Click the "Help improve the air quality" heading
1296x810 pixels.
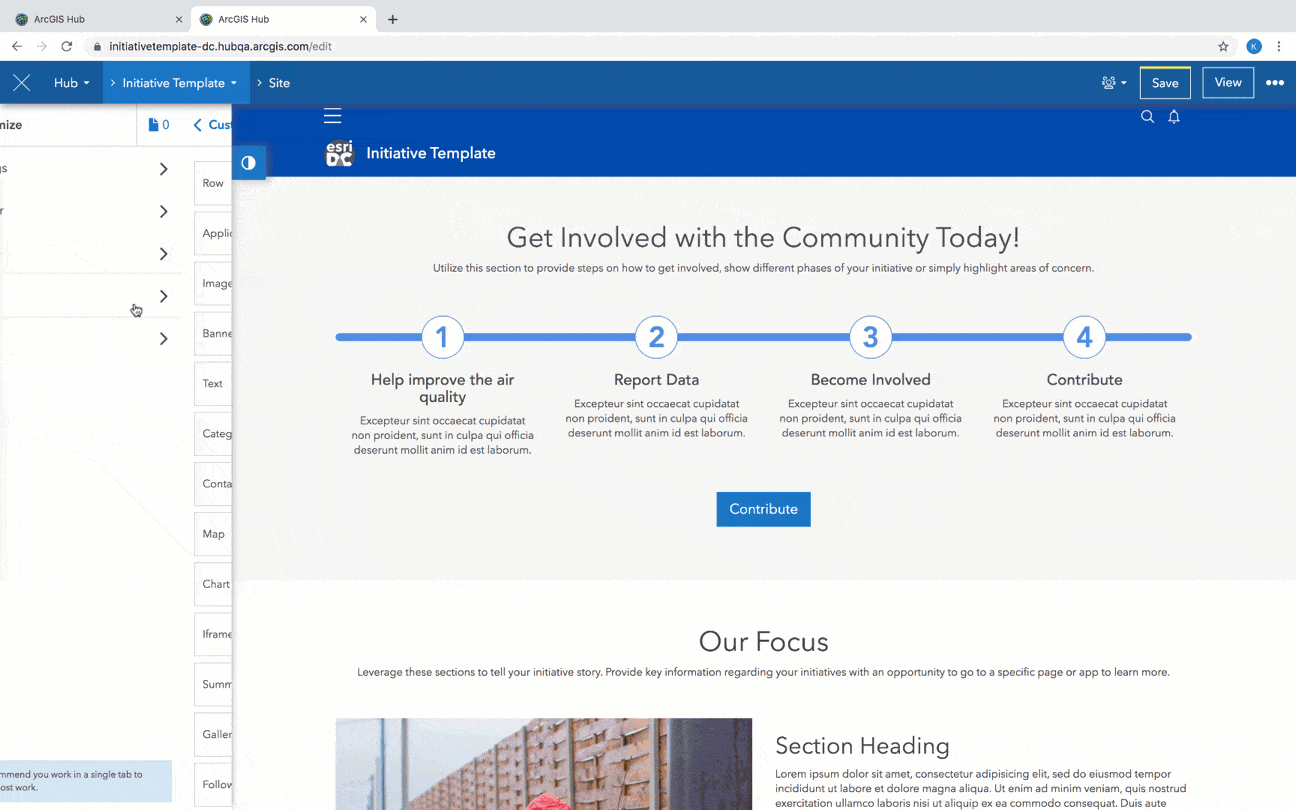(x=442, y=388)
